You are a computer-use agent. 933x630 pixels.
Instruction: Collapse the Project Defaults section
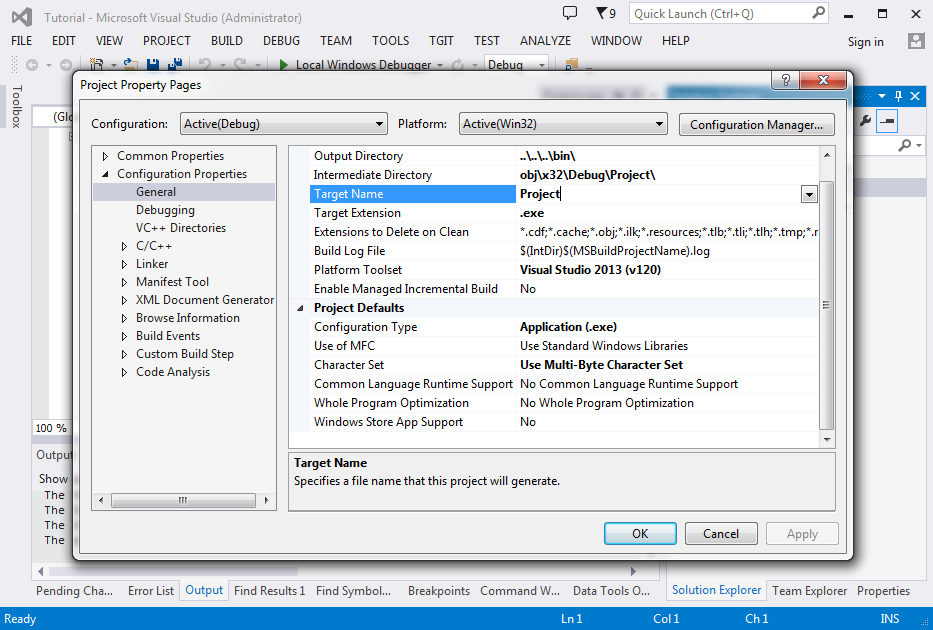click(x=300, y=308)
